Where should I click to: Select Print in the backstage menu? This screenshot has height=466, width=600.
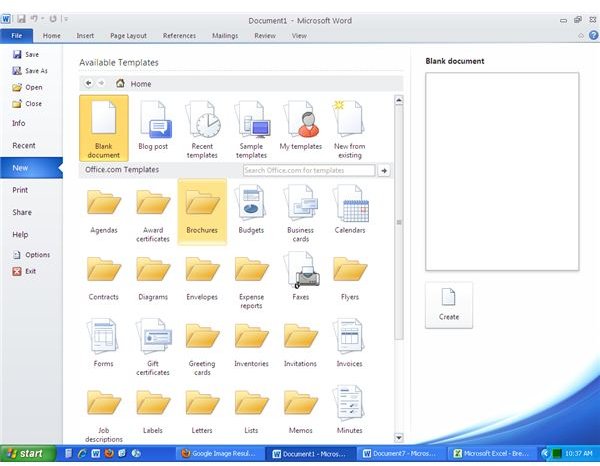20,190
